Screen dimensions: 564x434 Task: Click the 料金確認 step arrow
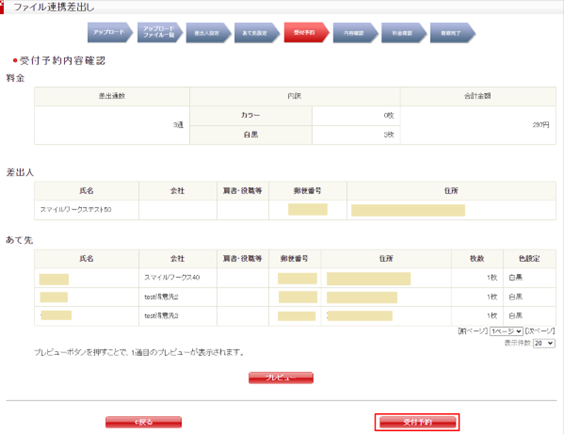tap(404, 33)
